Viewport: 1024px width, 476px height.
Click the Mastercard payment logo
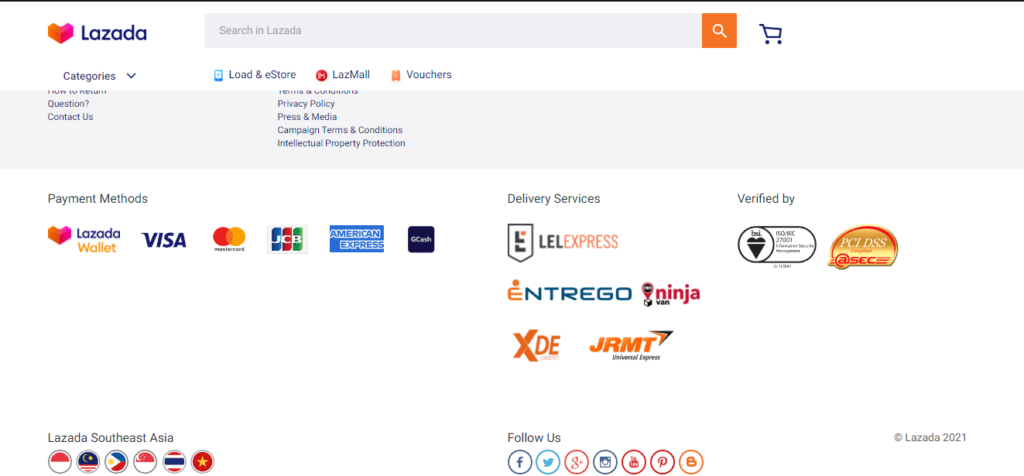pos(229,240)
